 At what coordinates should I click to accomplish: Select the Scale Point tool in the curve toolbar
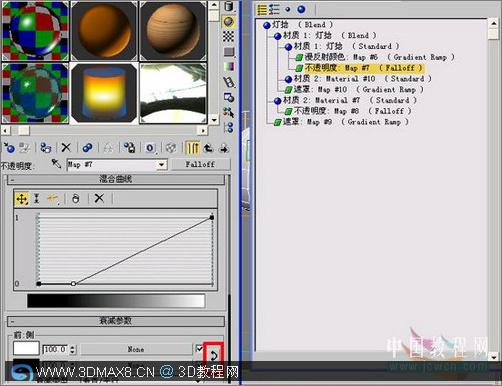37,199
